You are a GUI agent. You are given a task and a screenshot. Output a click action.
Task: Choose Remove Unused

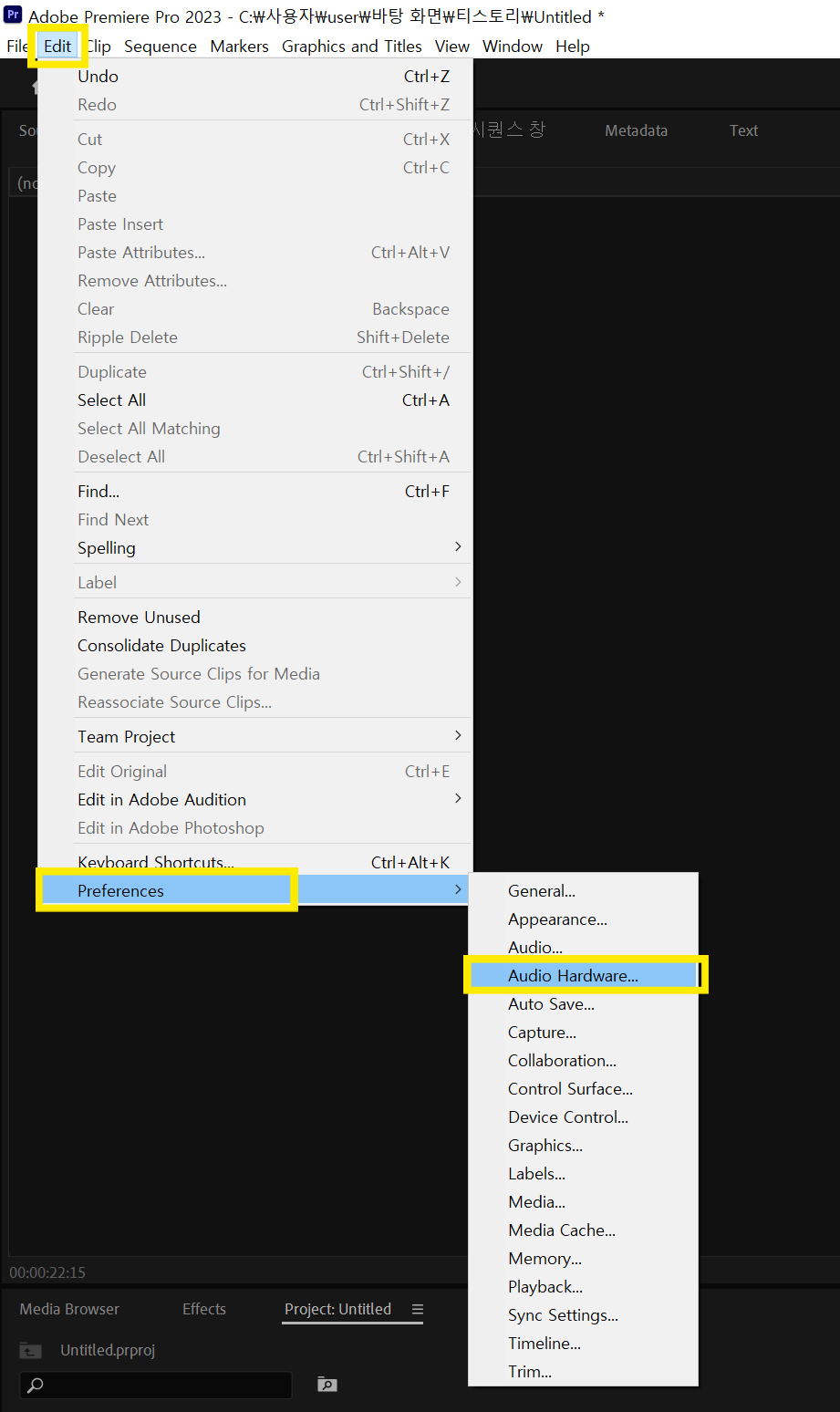pos(255,618)
